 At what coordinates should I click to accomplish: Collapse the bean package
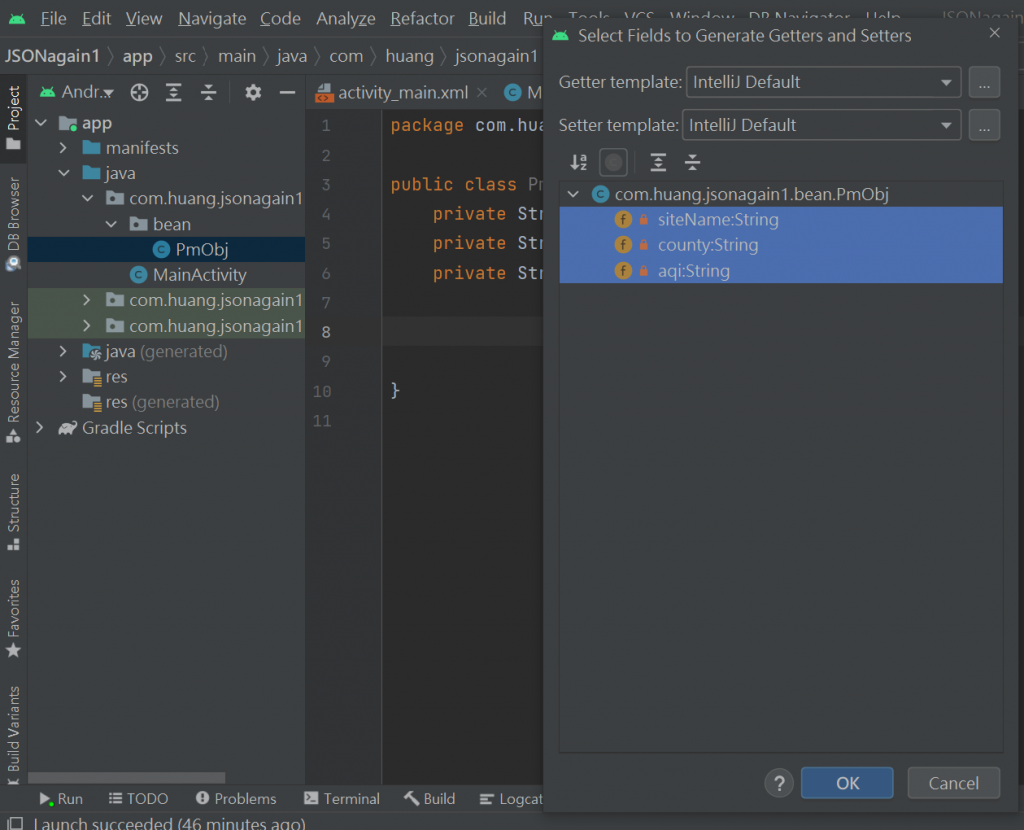click(111, 224)
